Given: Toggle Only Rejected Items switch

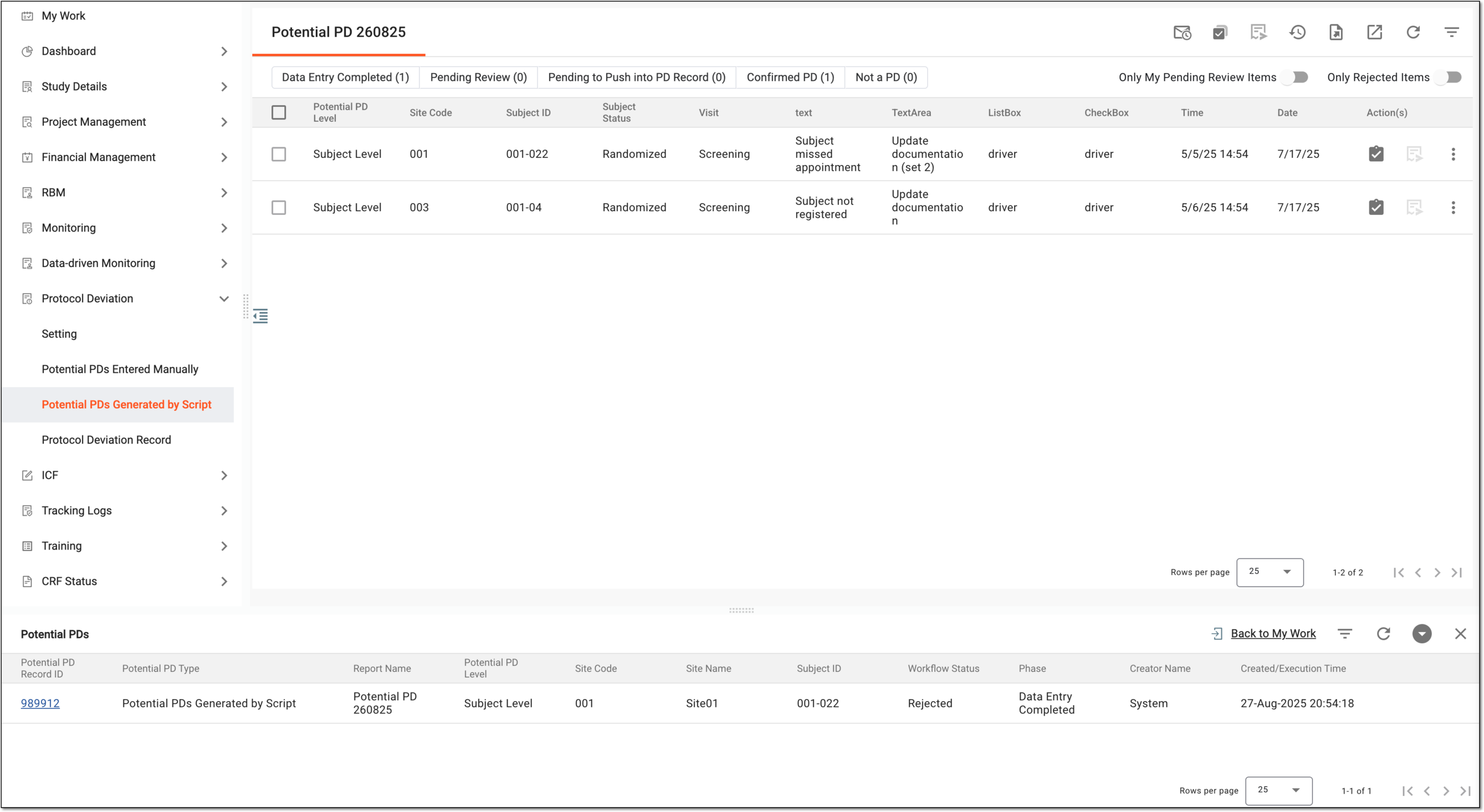Looking at the screenshot, I should (1448, 78).
